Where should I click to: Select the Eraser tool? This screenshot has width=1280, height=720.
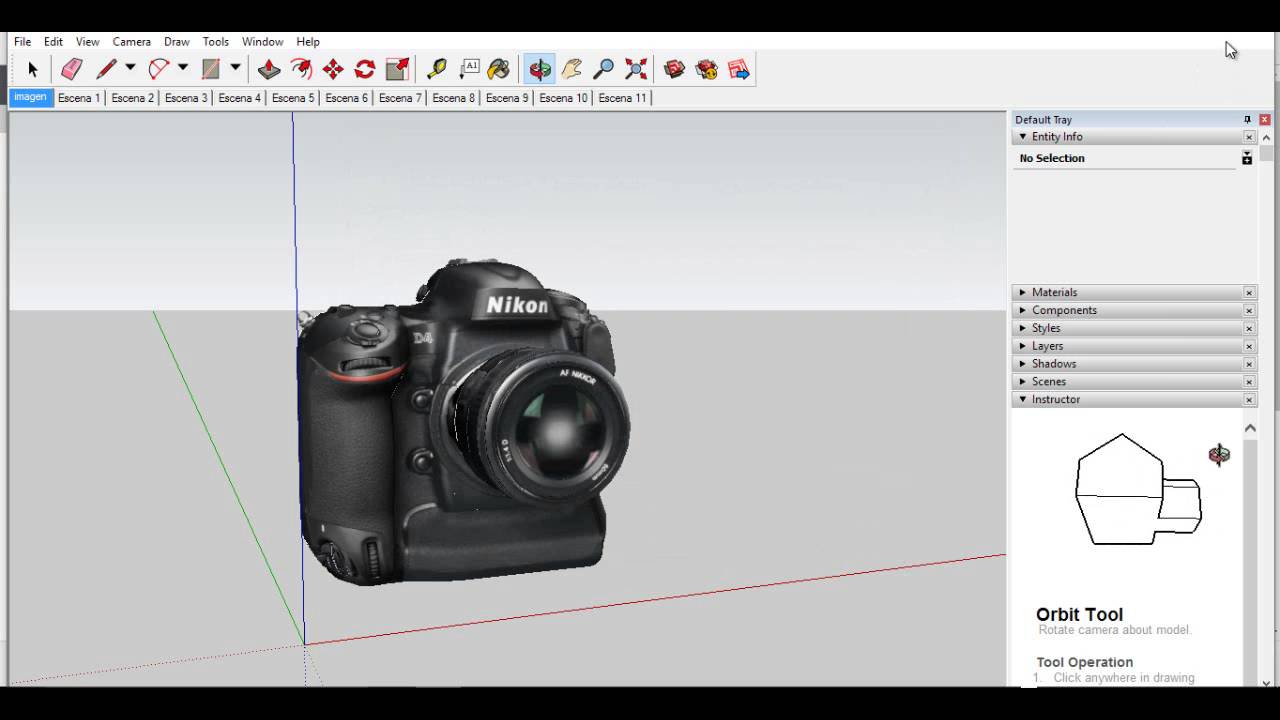coord(71,69)
